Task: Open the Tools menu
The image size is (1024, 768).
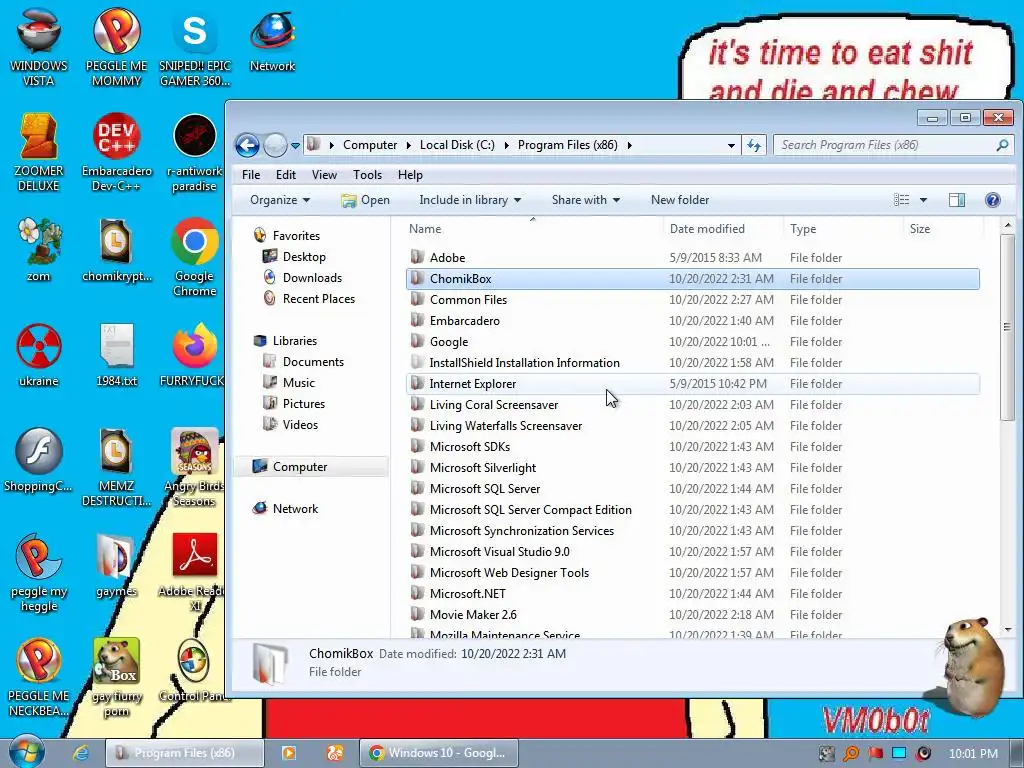Action: click(367, 175)
